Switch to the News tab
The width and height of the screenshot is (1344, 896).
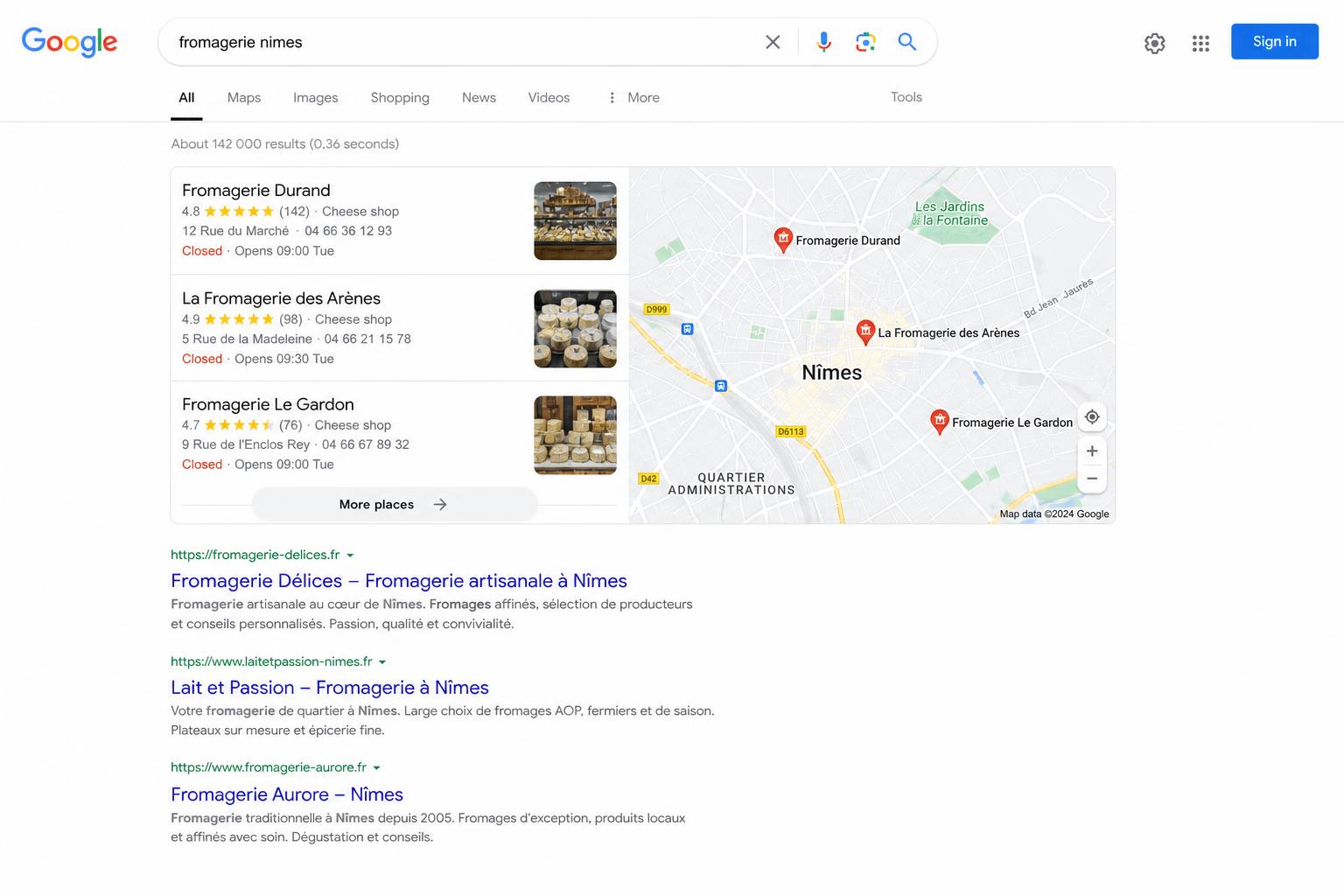[479, 98]
